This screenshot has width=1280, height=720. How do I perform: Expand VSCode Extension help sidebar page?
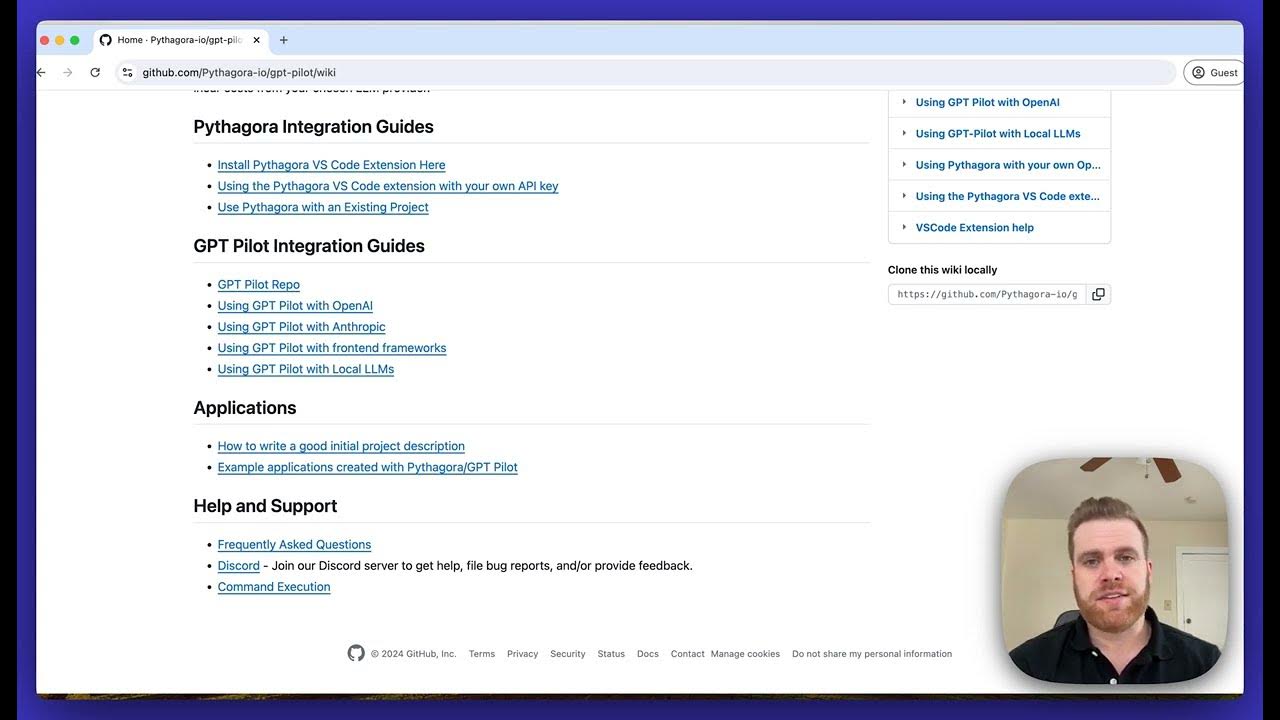(x=904, y=227)
